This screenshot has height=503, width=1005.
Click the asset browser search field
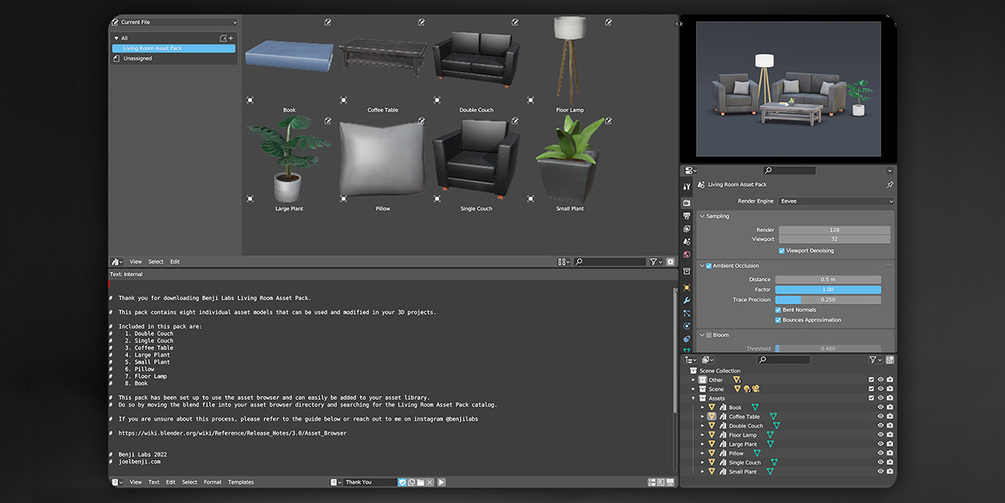pyautogui.click(x=610, y=261)
